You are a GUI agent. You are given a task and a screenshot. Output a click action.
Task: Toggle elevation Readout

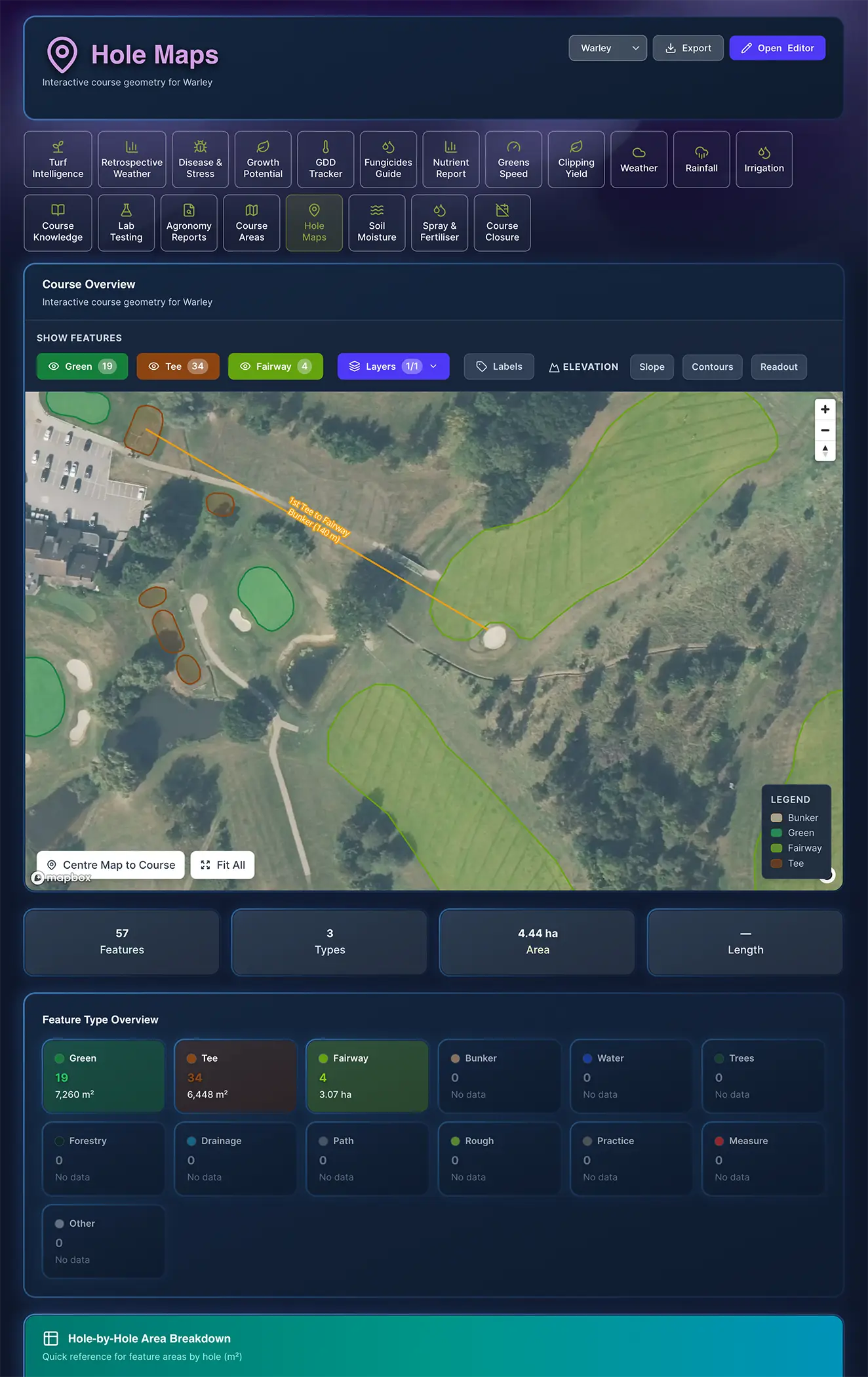779,367
